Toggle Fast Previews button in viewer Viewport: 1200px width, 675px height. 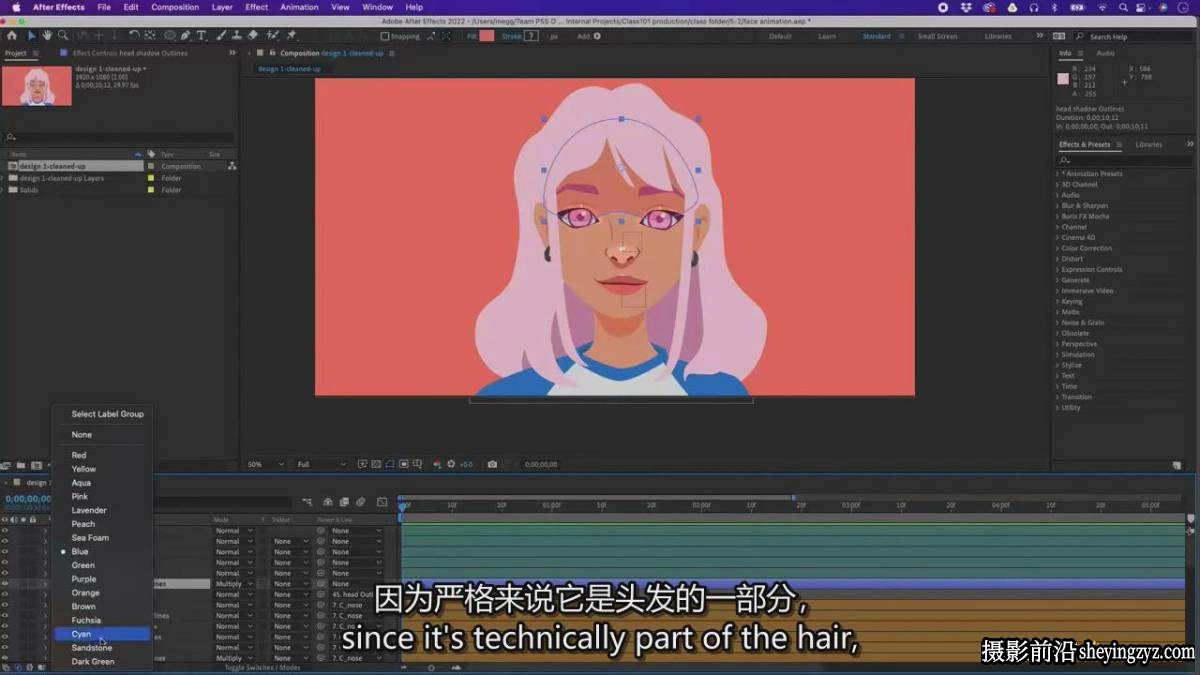(361, 464)
